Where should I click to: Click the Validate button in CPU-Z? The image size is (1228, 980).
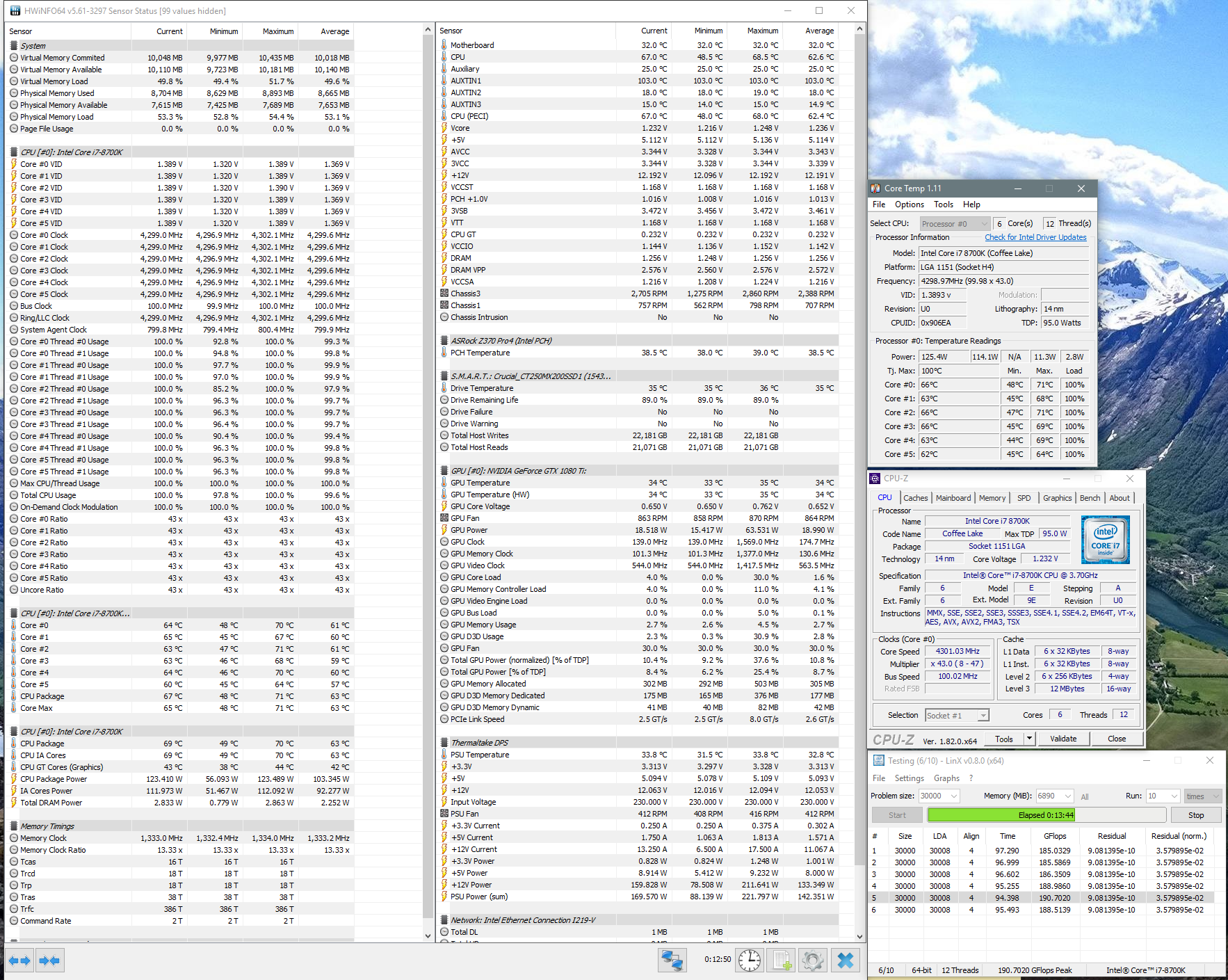(1063, 739)
